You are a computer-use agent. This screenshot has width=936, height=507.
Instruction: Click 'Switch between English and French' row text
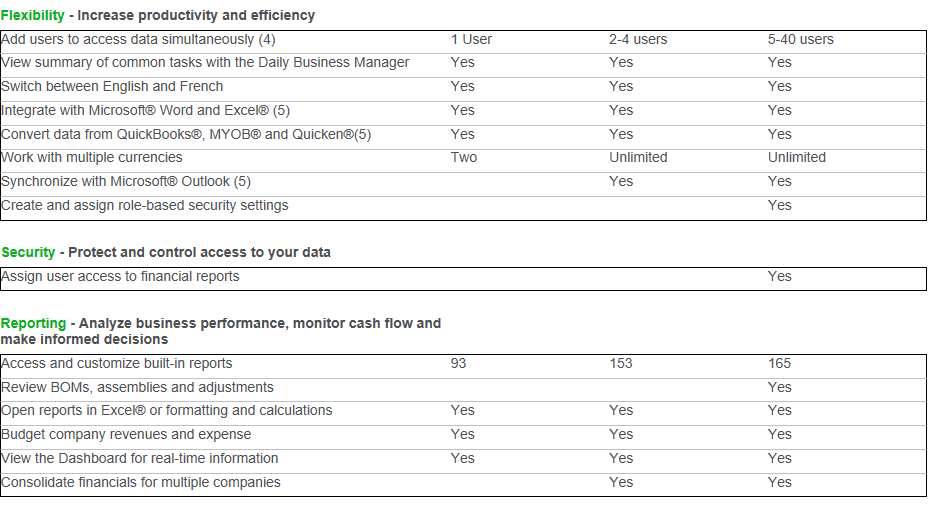tap(112, 86)
